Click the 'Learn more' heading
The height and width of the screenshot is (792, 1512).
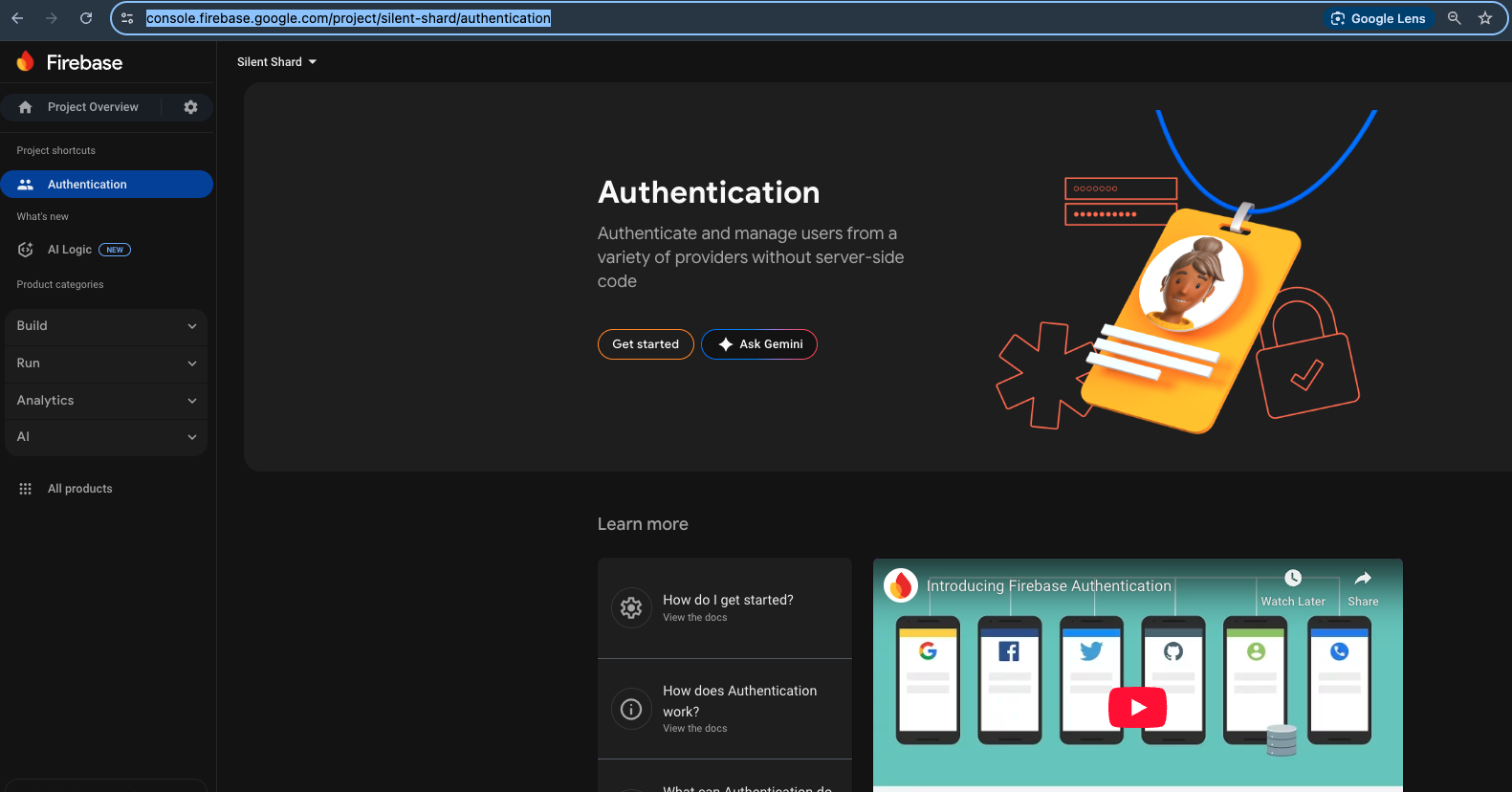click(643, 524)
